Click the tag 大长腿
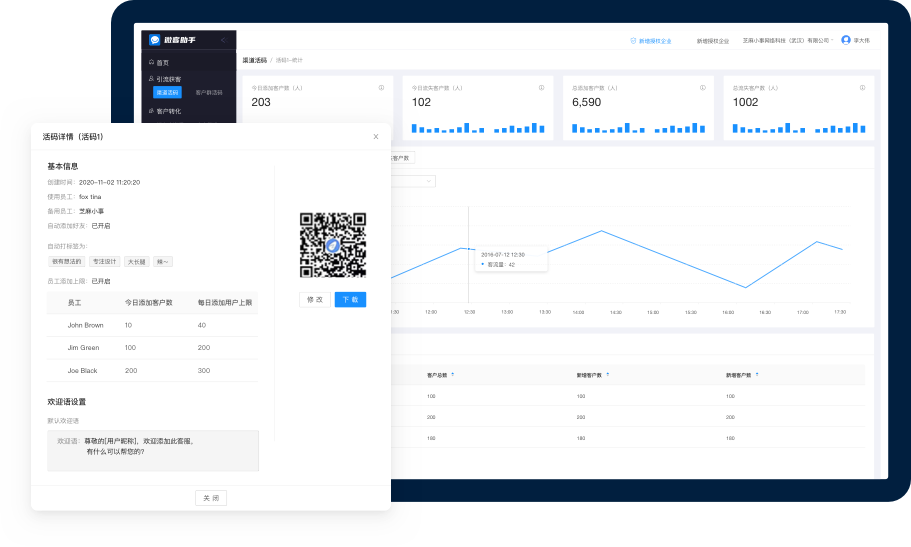 (137, 262)
